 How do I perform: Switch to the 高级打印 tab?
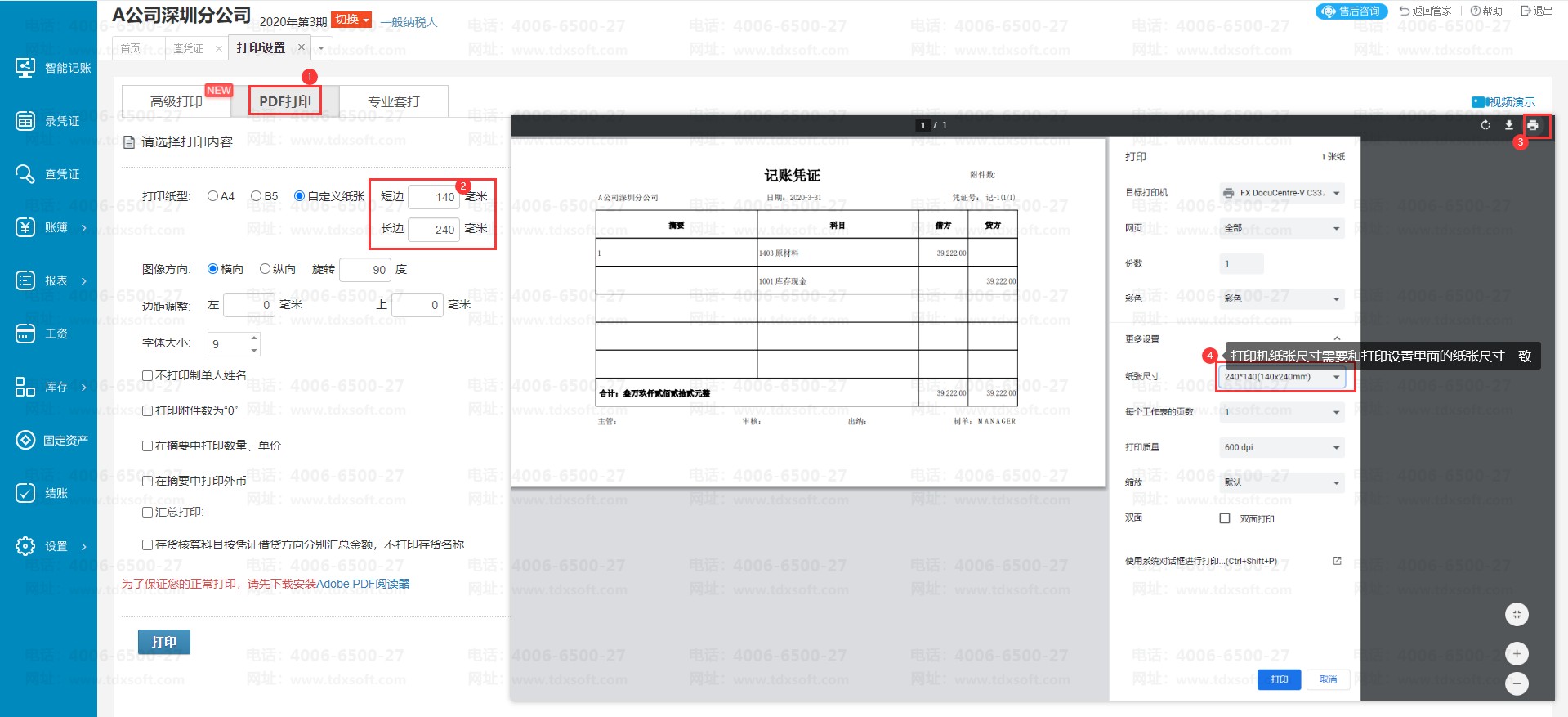176,101
